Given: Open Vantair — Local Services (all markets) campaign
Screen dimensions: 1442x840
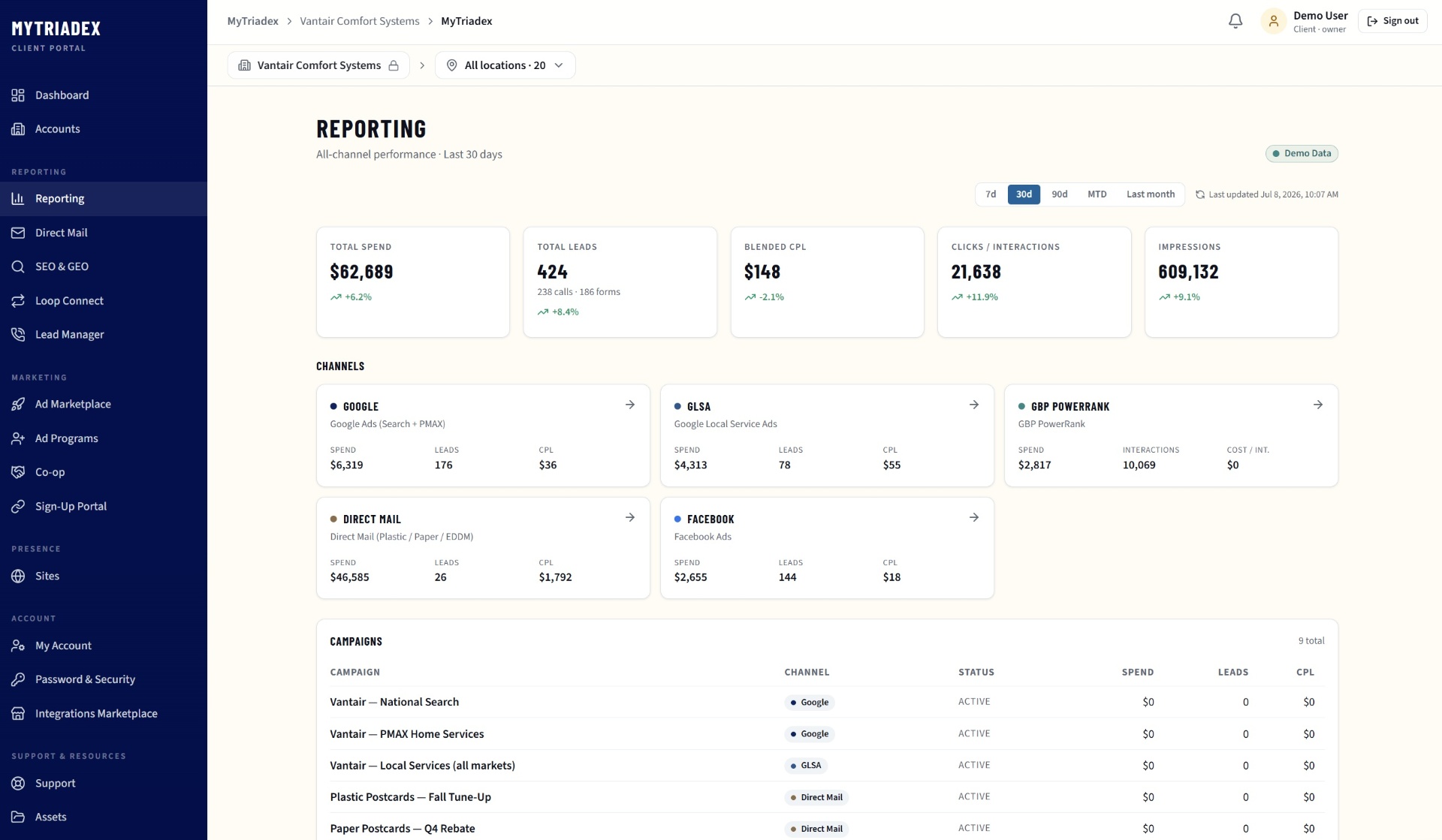Looking at the screenshot, I should coord(423,766).
